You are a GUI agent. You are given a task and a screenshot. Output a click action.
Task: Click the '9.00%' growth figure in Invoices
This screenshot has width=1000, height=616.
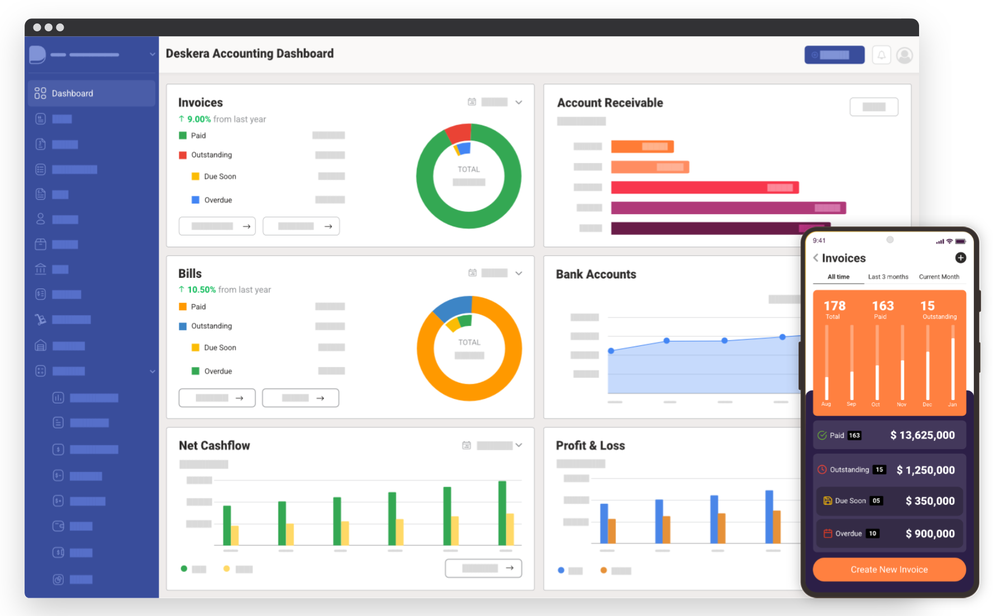[x=199, y=119]
